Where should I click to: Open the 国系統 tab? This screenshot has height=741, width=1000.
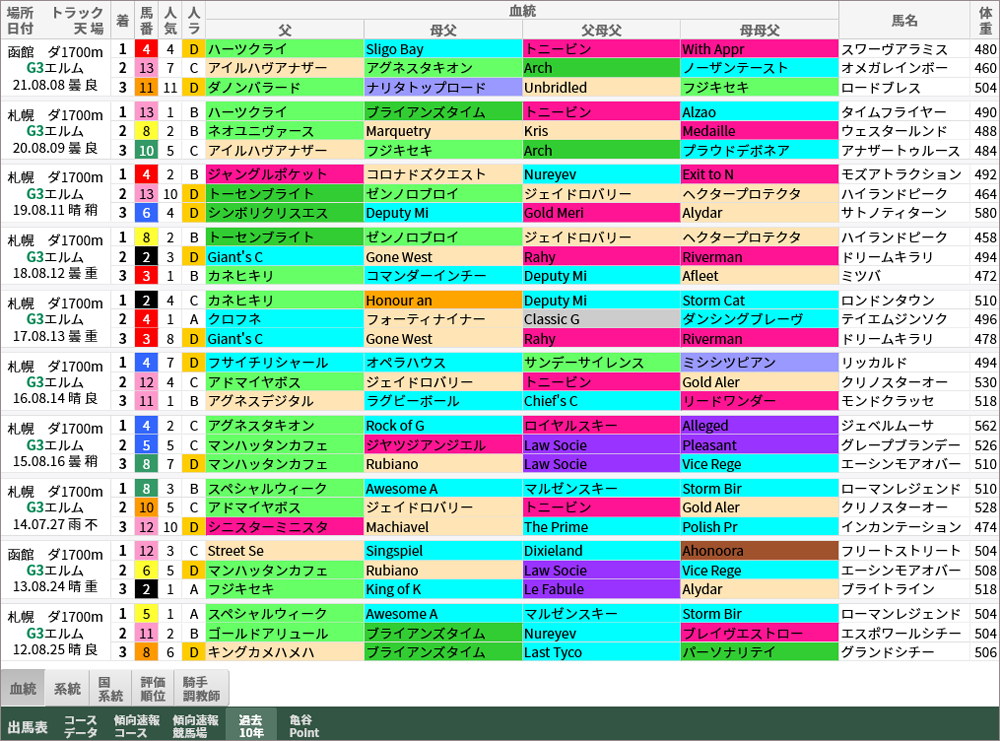point(110,688)
